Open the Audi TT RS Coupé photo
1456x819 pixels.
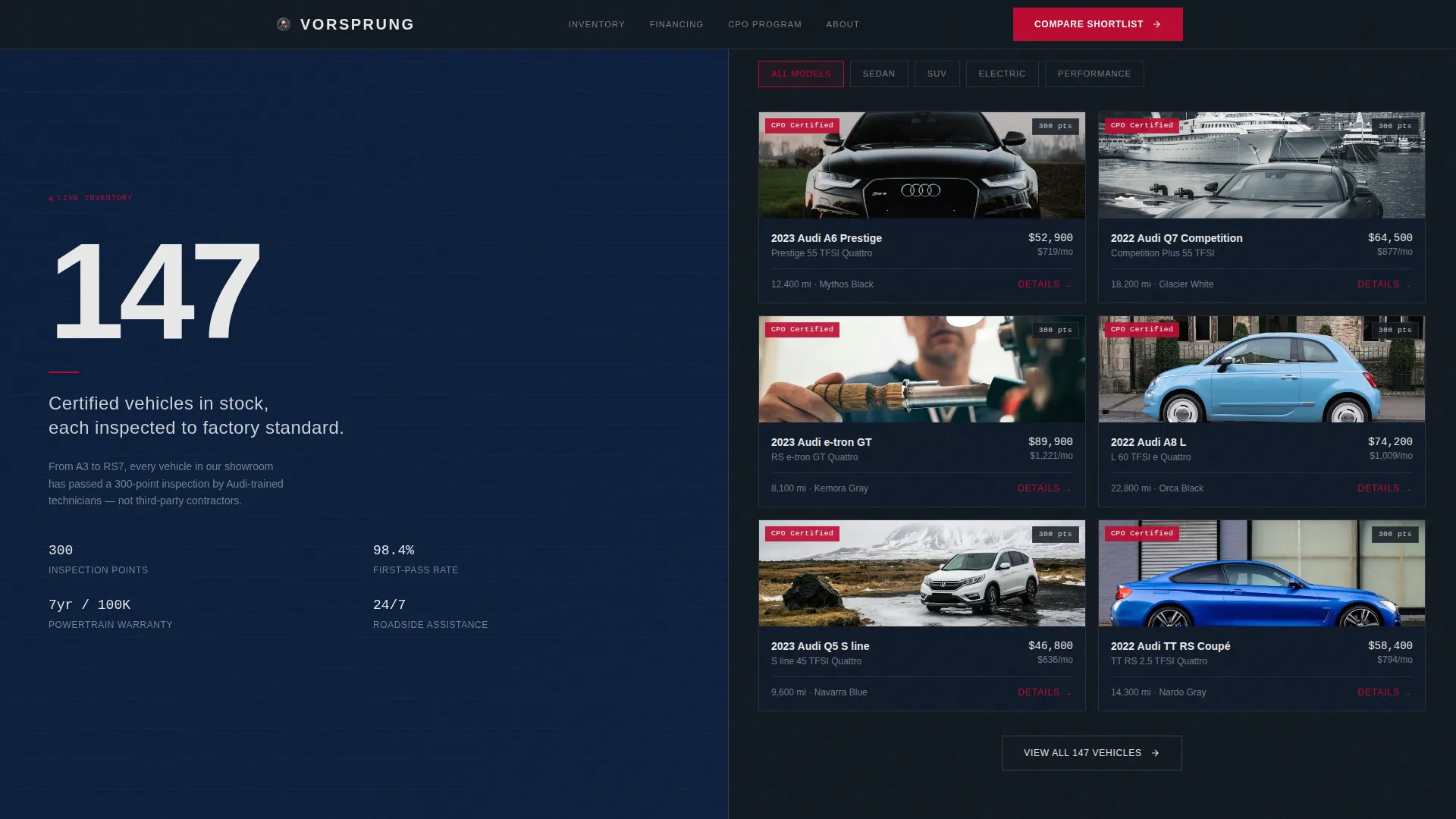coord(1261,573)
